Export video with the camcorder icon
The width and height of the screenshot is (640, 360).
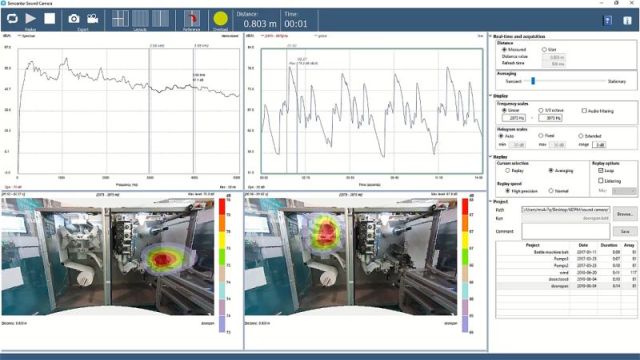tap(93, 19)
